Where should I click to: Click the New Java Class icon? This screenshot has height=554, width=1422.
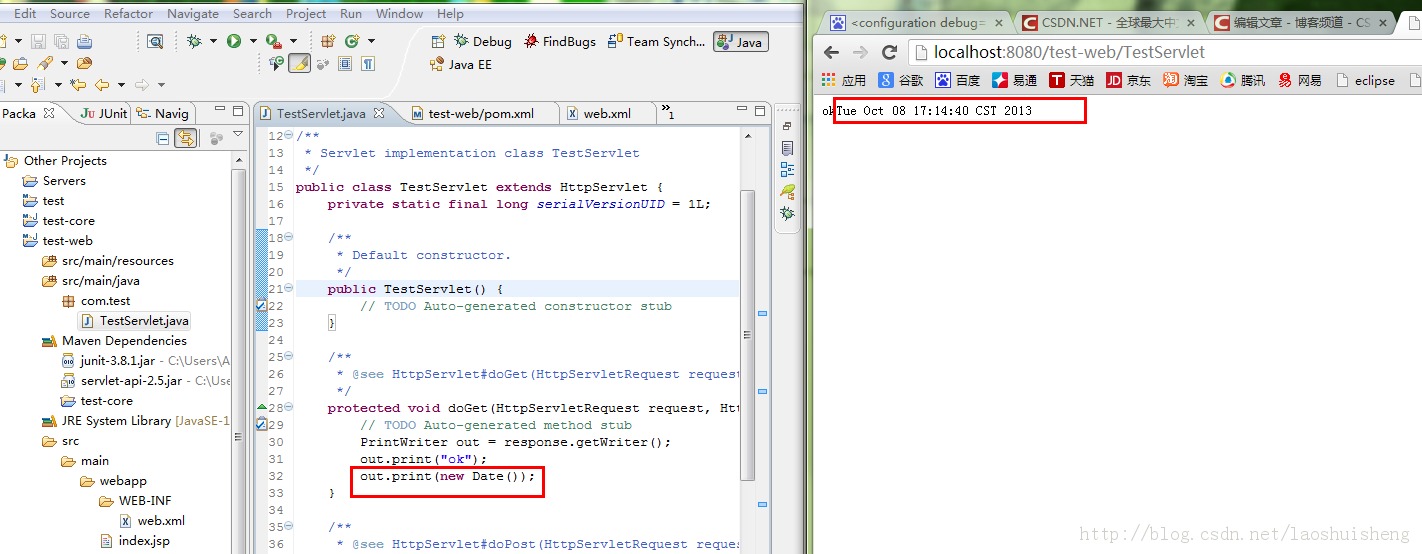(352, 41)
